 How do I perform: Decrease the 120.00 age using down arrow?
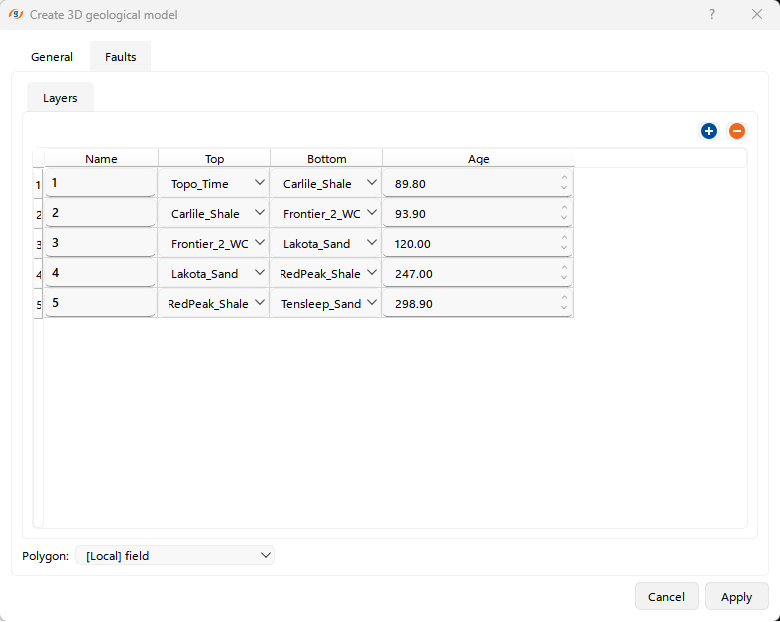tap(564, 249)
